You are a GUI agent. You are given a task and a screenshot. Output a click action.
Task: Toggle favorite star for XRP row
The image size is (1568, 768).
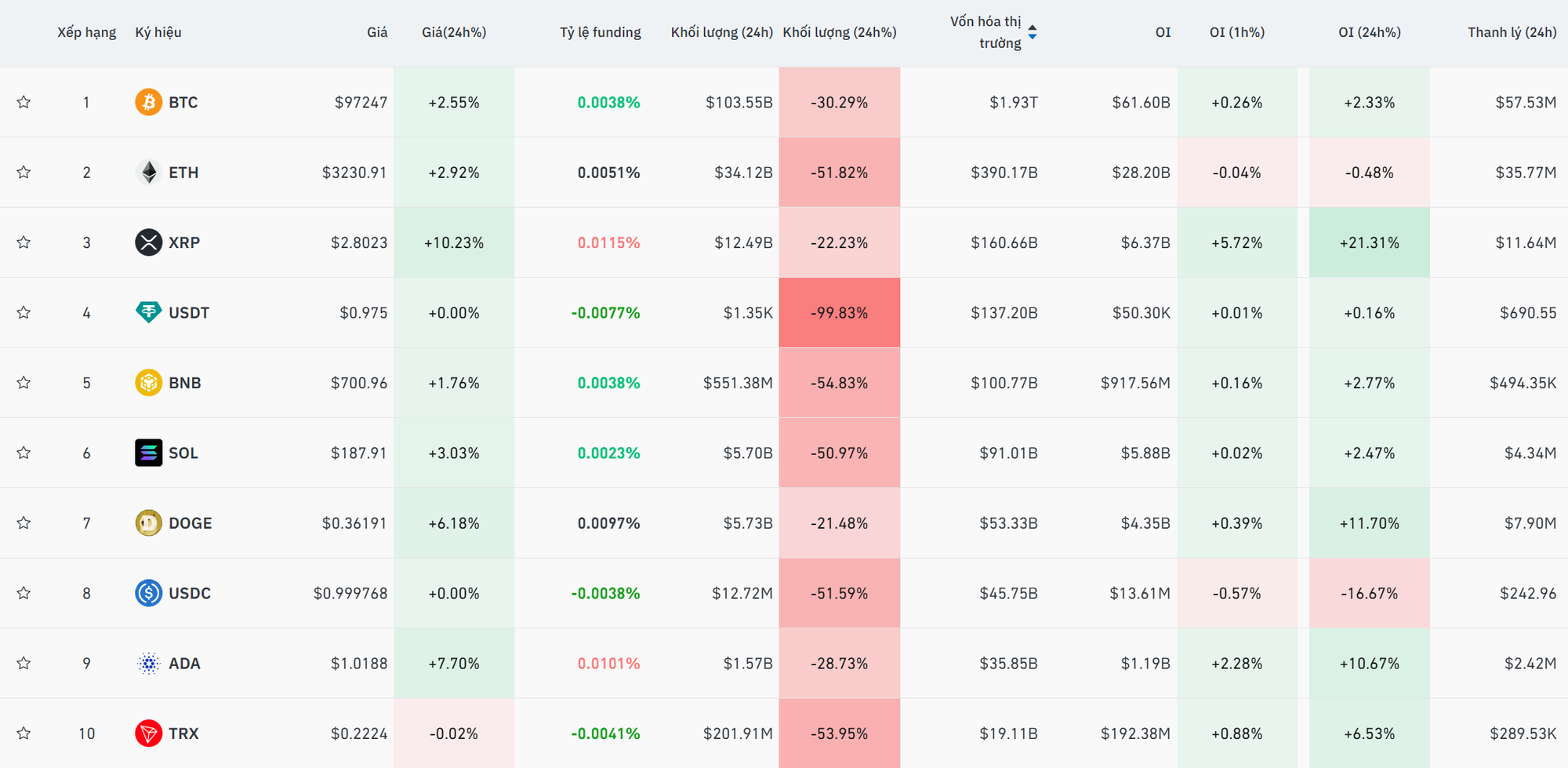tap(24, 242)
